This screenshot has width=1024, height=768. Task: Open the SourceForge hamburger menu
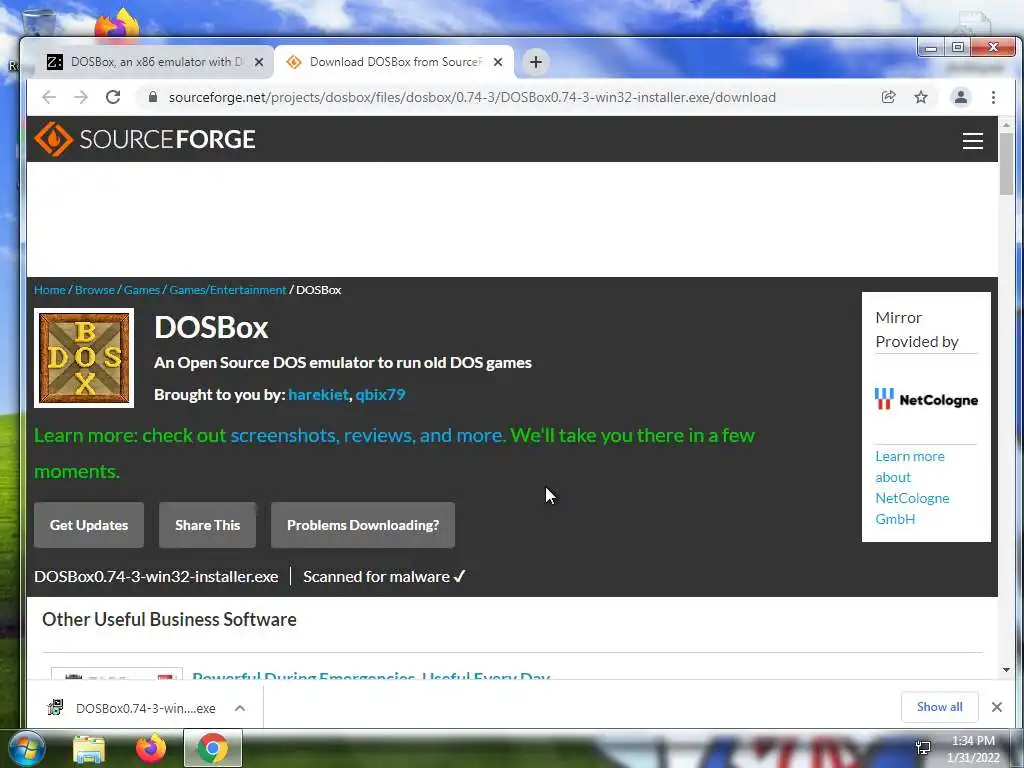click(x=972, y=140)
